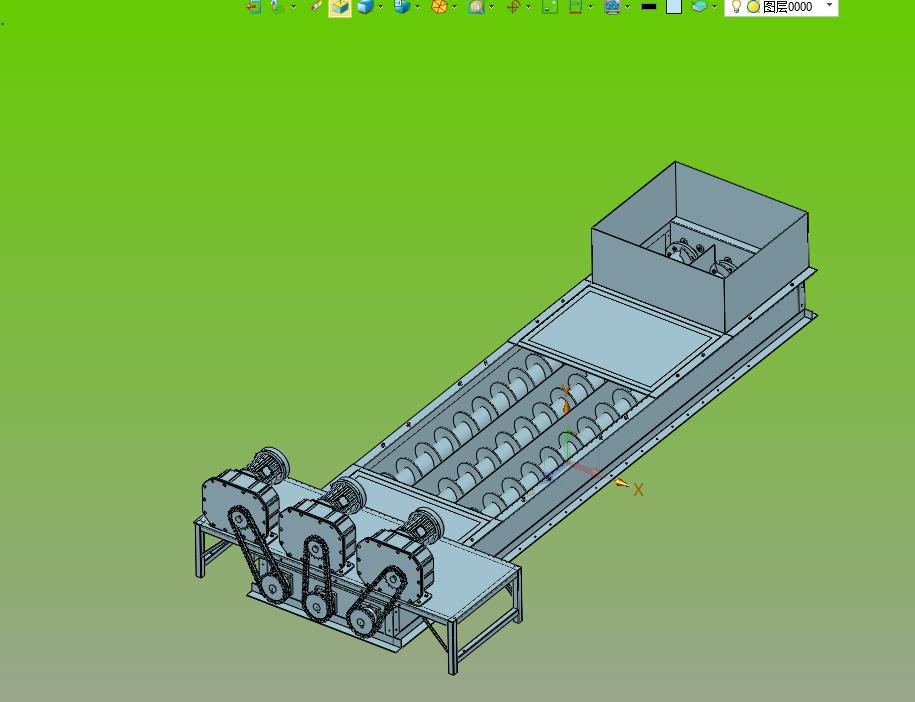This screenshot has width=915, height=702.
Task: Open dropdown arrow beside cube with document
Action: click(x=417, y=7)
